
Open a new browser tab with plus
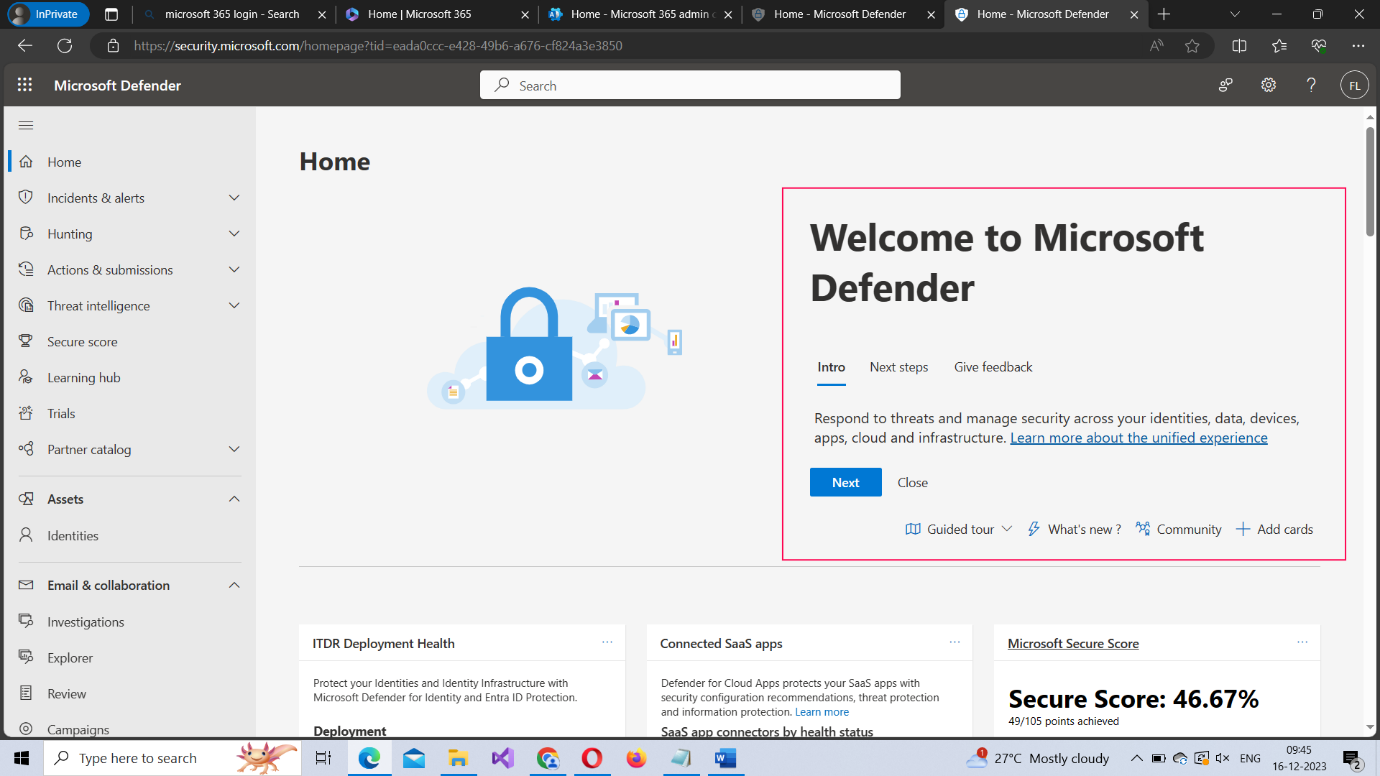(x=1164, y=14)
